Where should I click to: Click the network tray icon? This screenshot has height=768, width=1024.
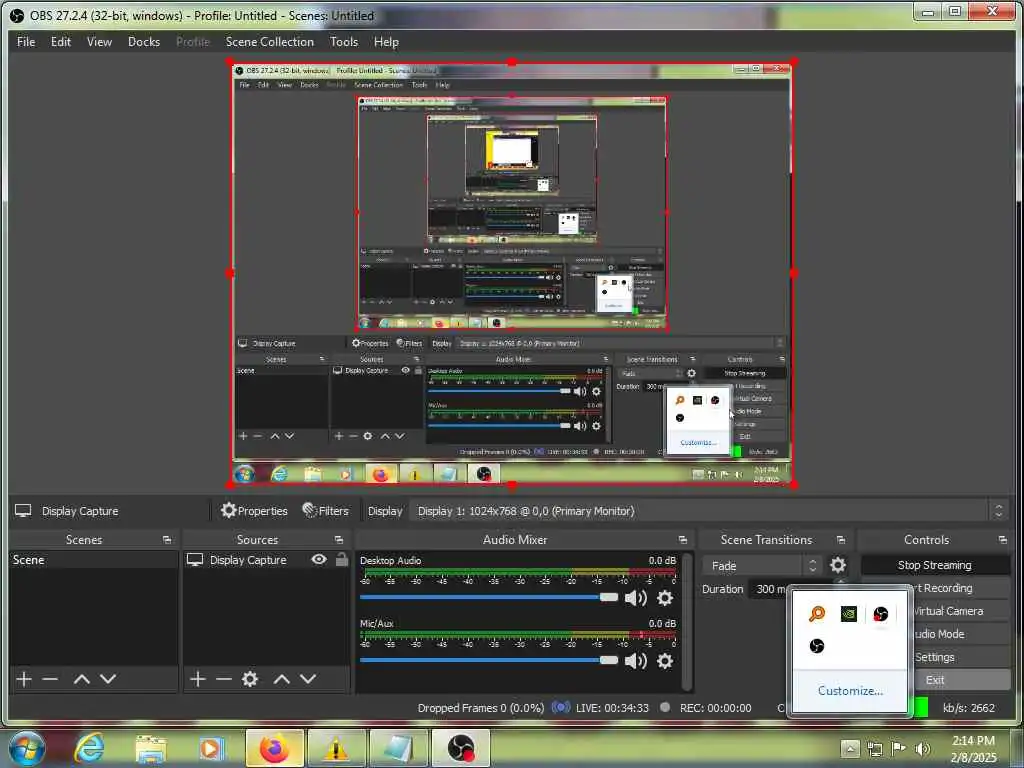pyautogui.click(x=874, y=748)
